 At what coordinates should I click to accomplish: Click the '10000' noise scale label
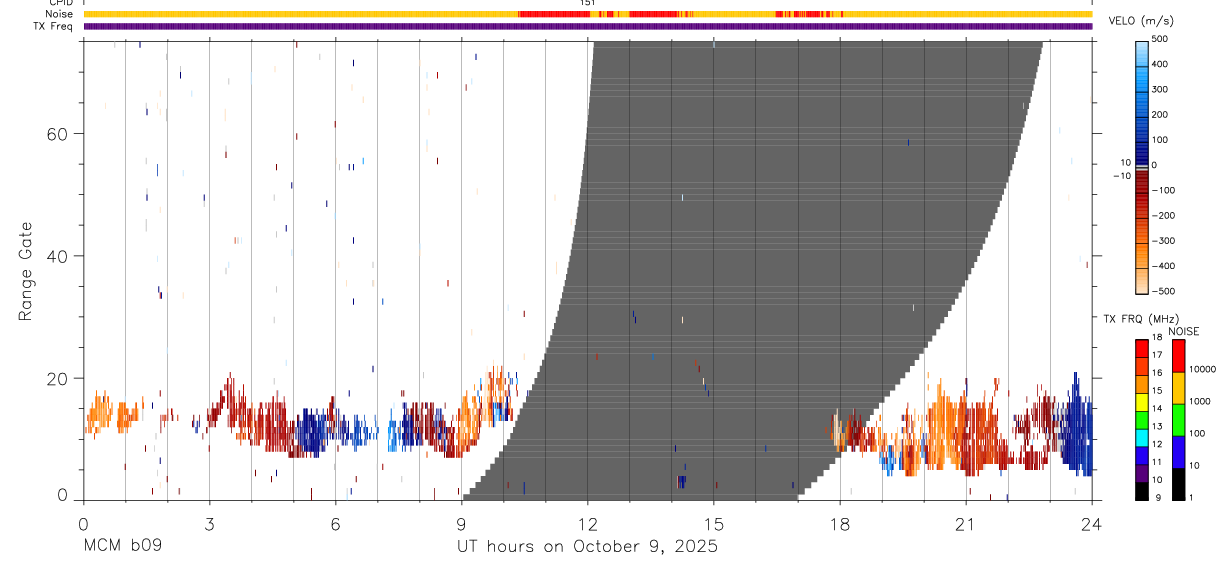(1204, 370)
